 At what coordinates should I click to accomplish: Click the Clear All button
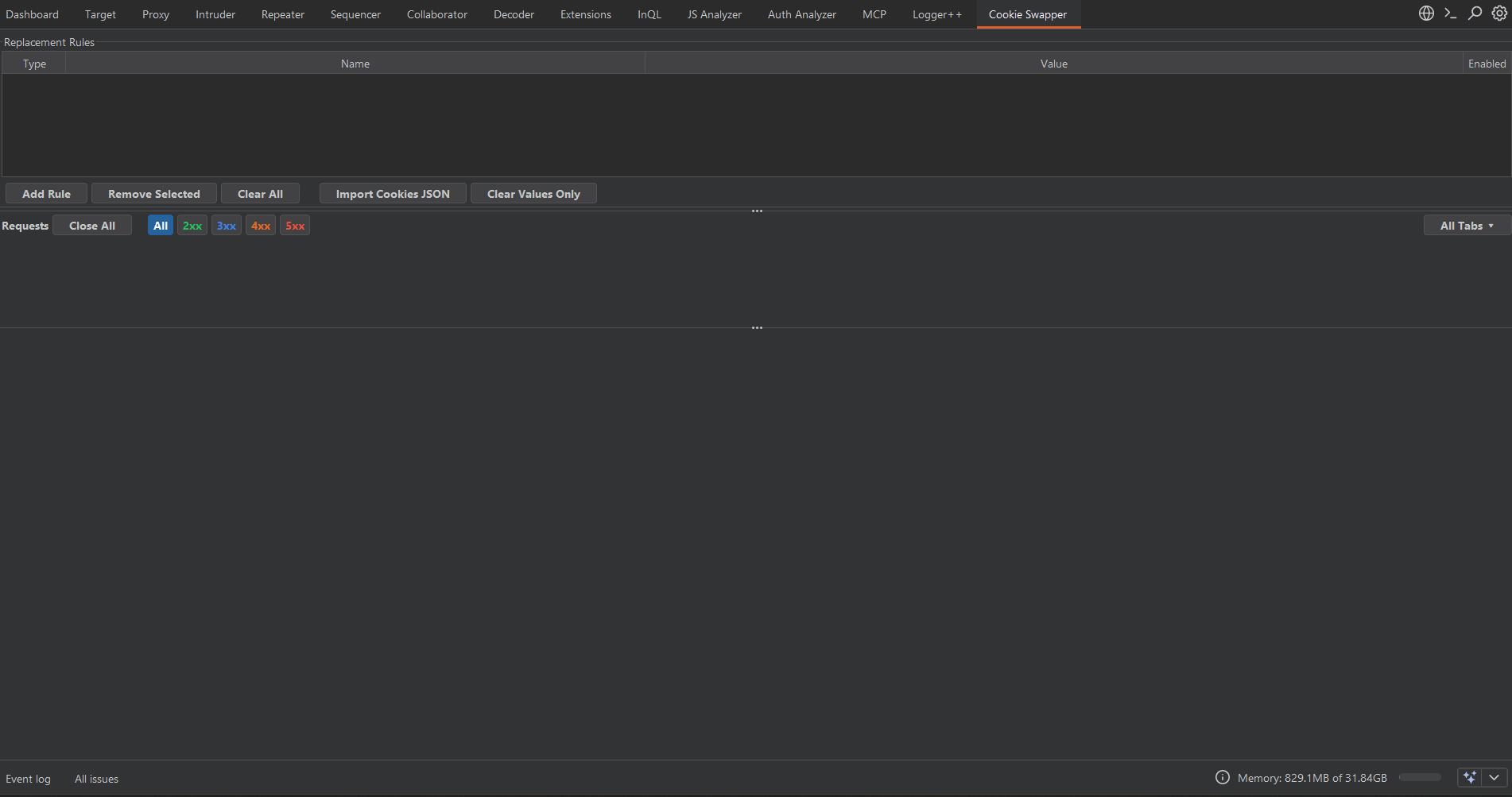tap(260, 194)
